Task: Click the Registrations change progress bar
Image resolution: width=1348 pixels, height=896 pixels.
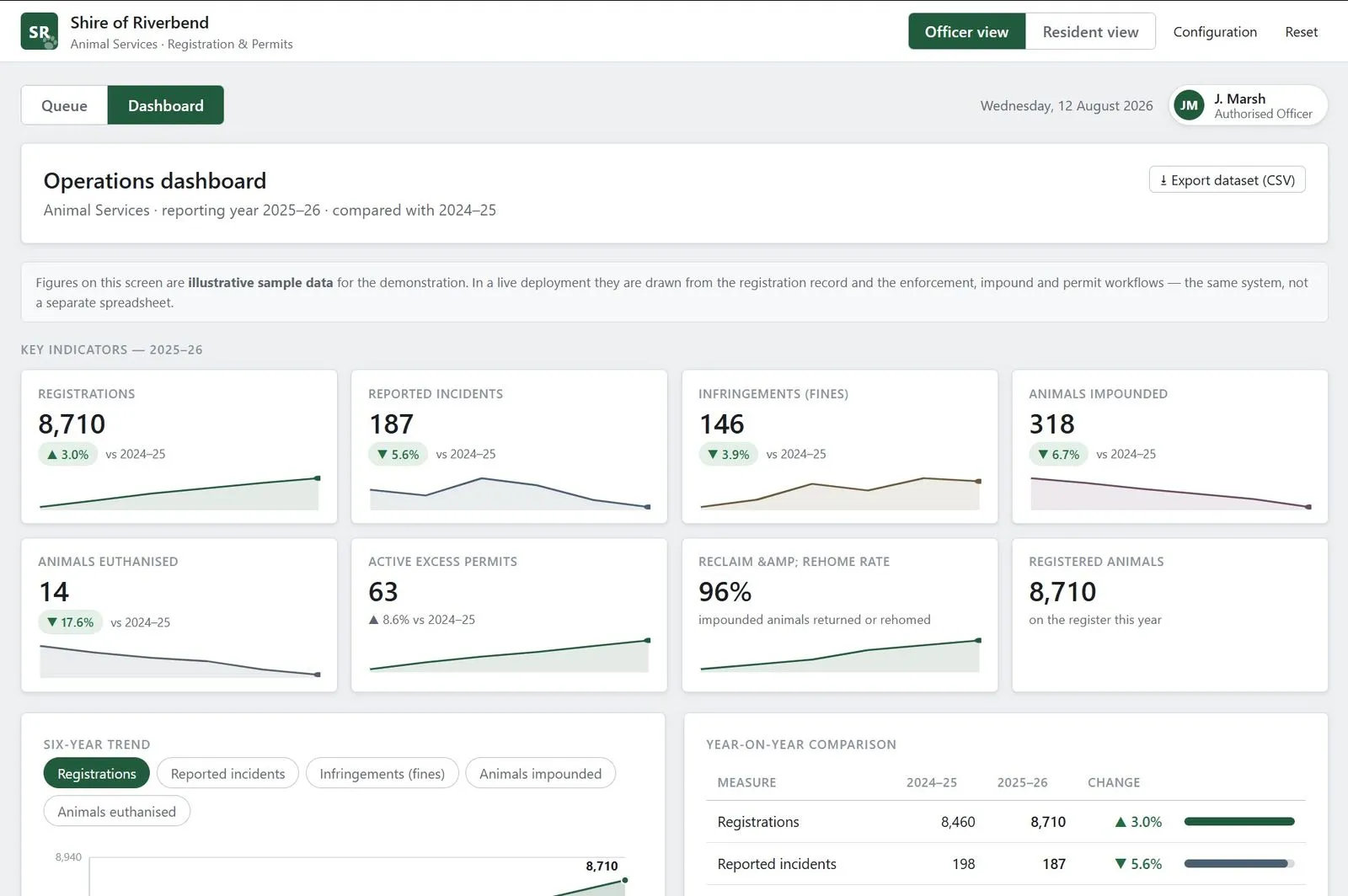Action: coord(1239,821)
